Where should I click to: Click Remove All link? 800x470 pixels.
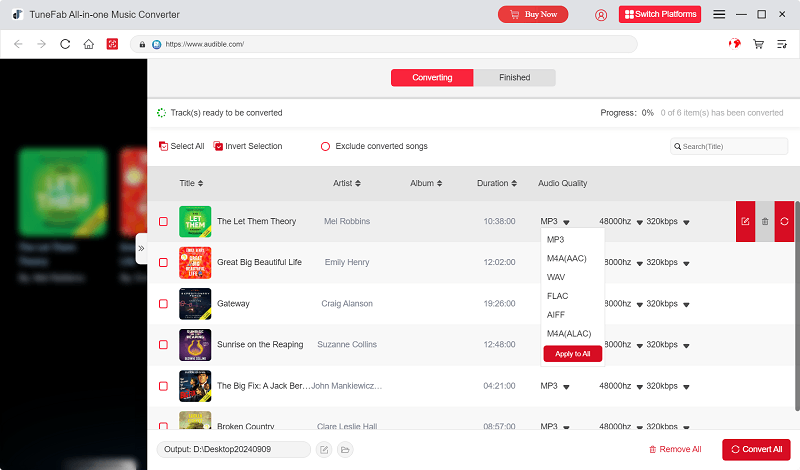coord(675,450)
